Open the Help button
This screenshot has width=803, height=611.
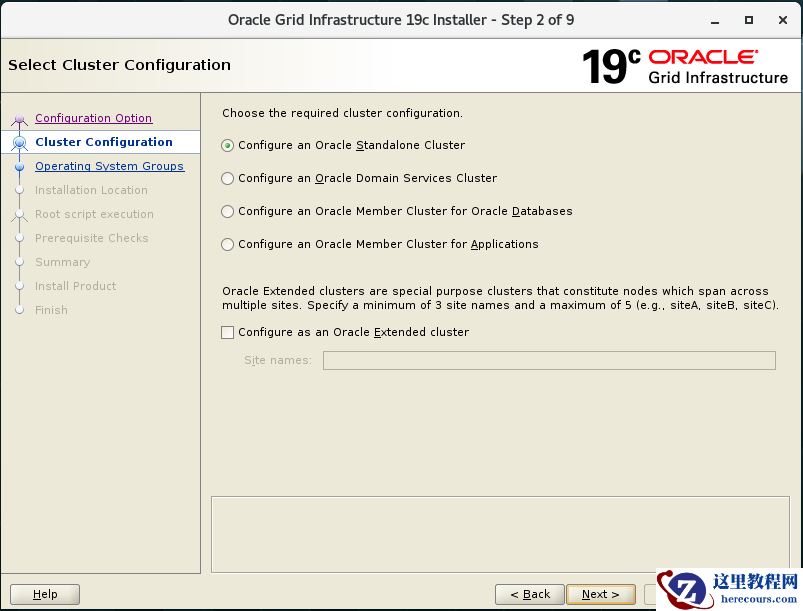(x=45, y=594)
